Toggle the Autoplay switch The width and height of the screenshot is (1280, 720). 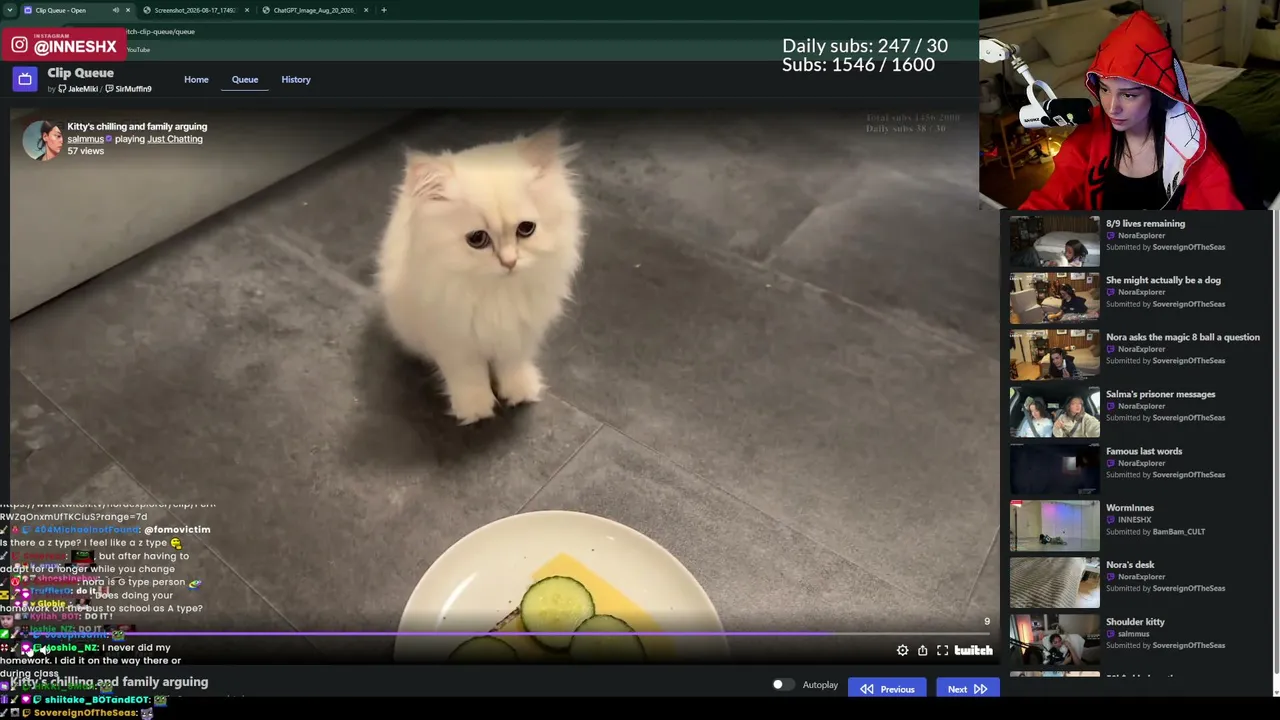click(782, 685)
